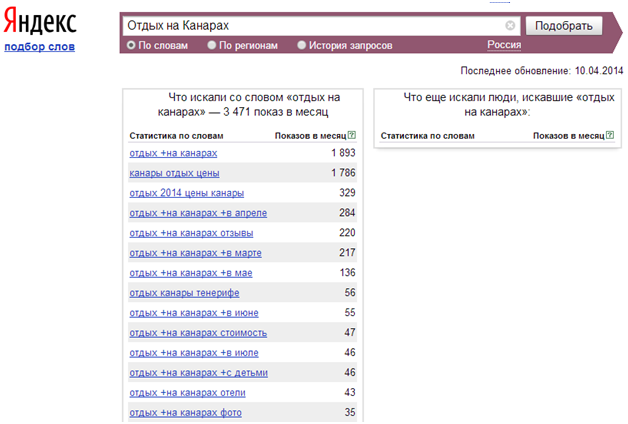The image size is (628, 424).
Task: Open the query 'отдых +на канарах' link
Action: 173,153
